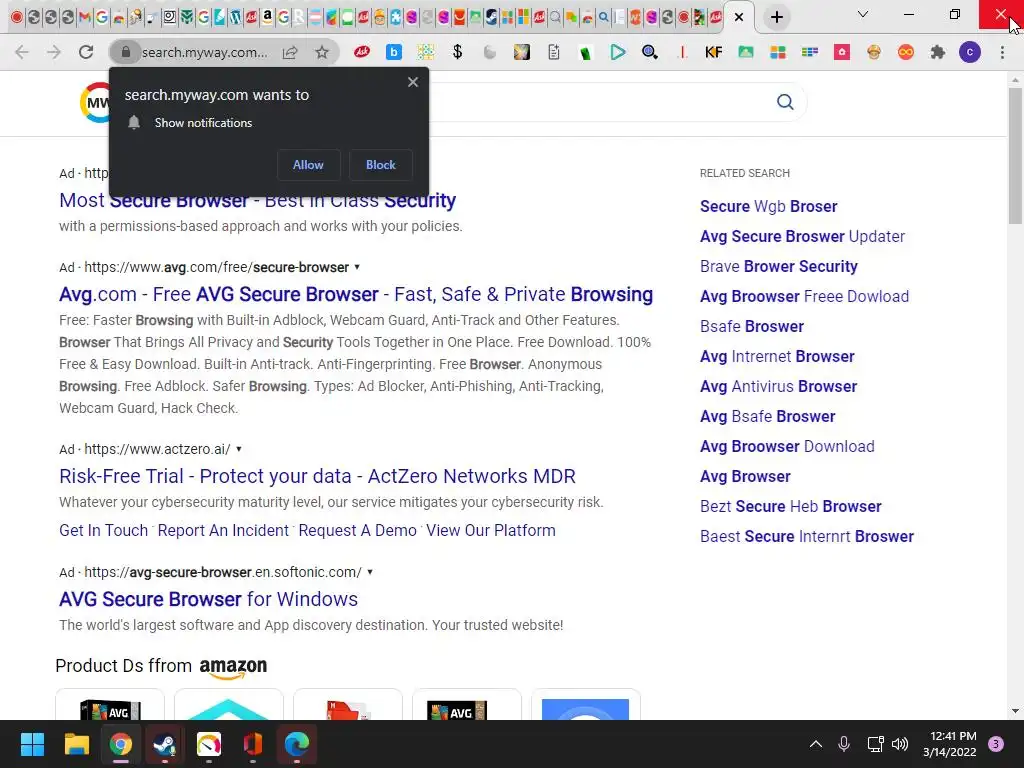The height and width of the screenshot is (768, 1024).
Task: Open the blue 'b' extension
Action: pos(394,52)
